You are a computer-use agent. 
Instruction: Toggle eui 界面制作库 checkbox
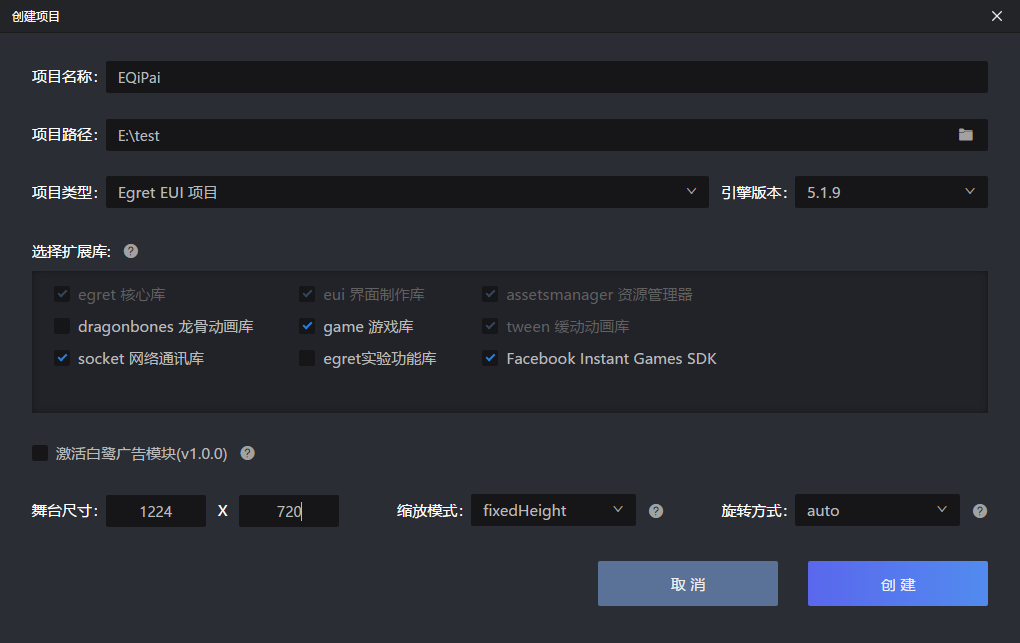pyautogui.click(x=307, y=294)
